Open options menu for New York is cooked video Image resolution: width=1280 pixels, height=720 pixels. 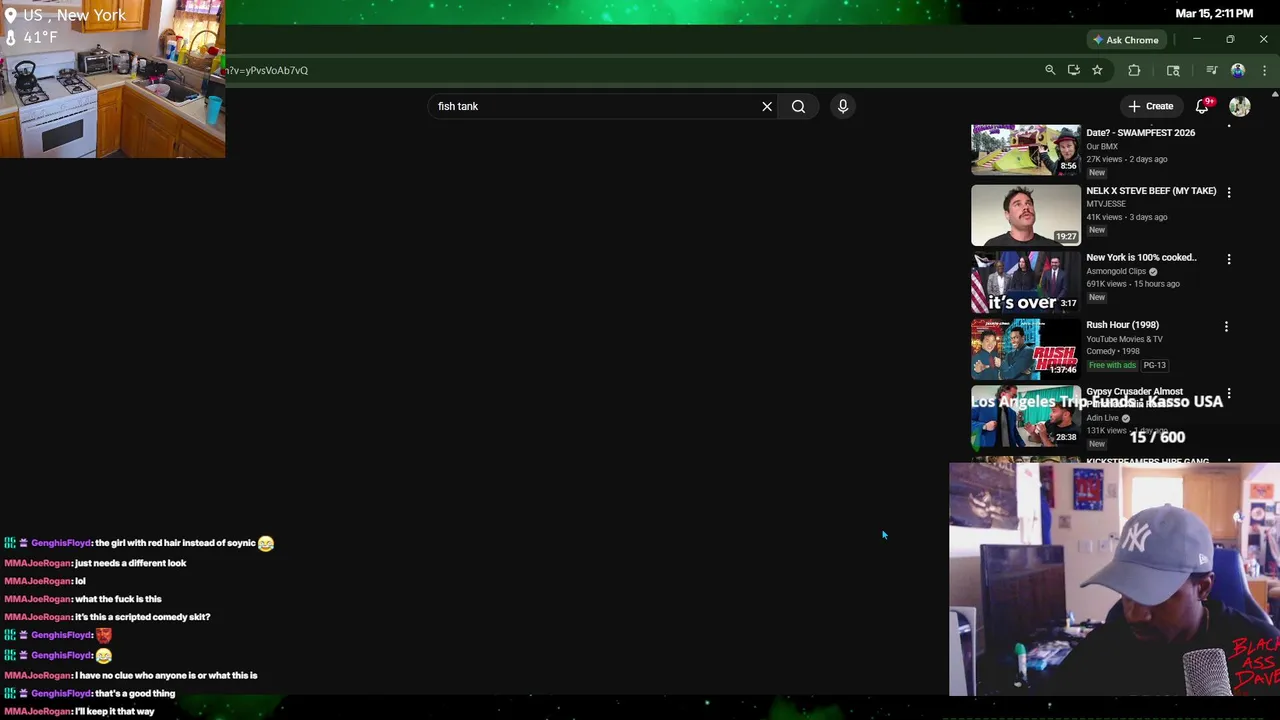pyautogui.click(x=1229, y=259)
